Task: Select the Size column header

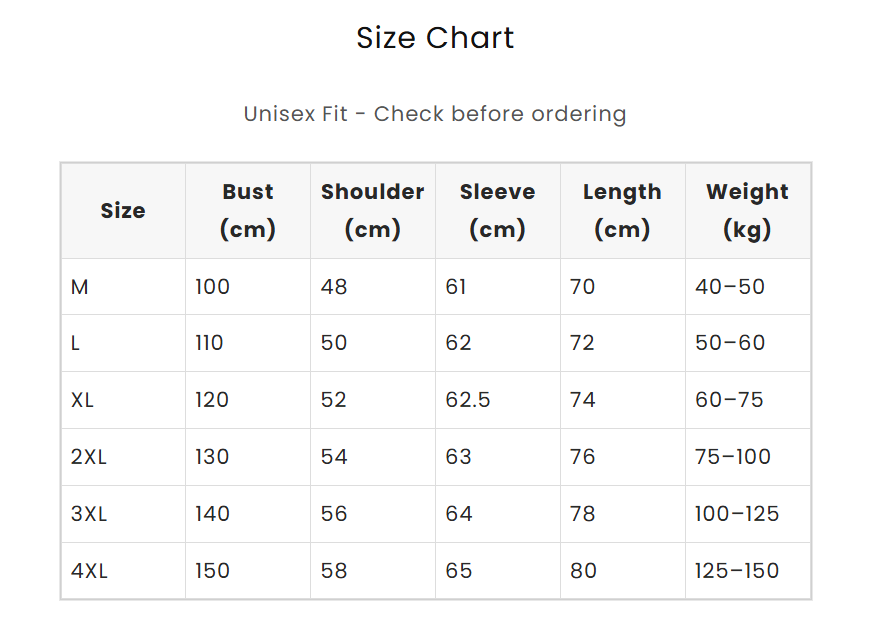Action: [123, 211]
